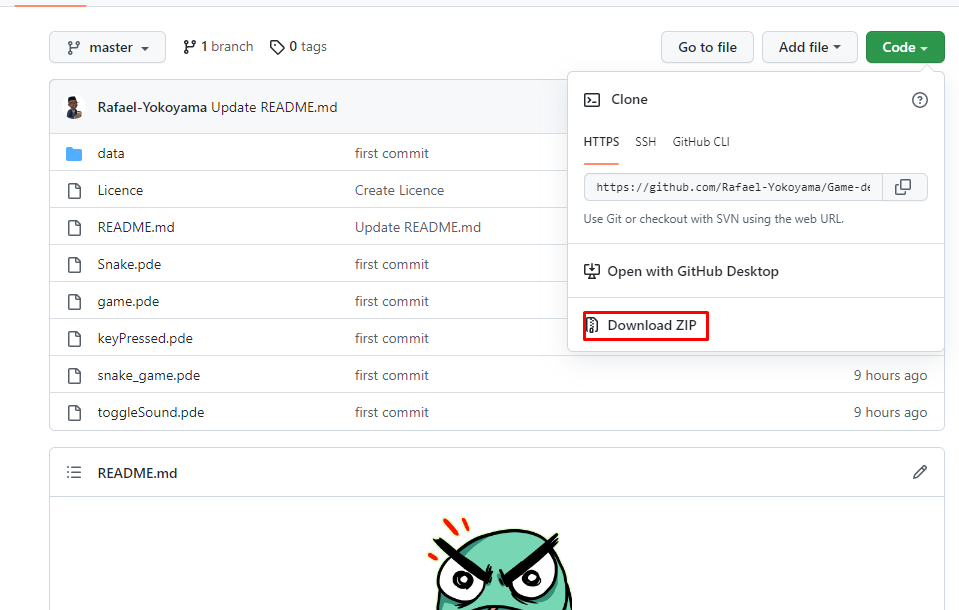
Task: Click the README.md section heading
Action: (x=137, y=473)
